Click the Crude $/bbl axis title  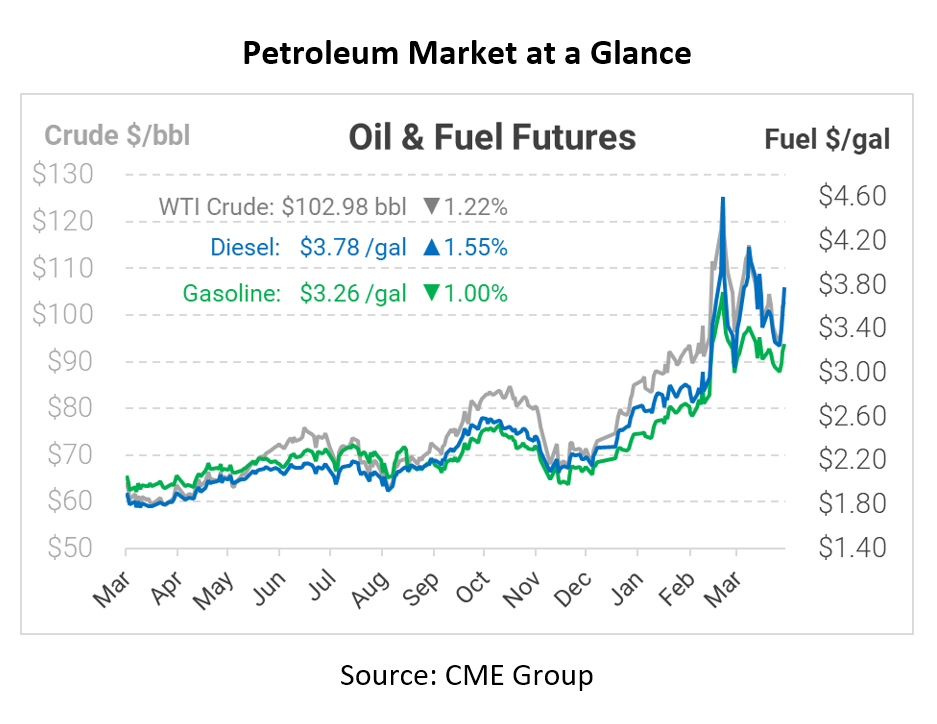(x=118, y=135)
